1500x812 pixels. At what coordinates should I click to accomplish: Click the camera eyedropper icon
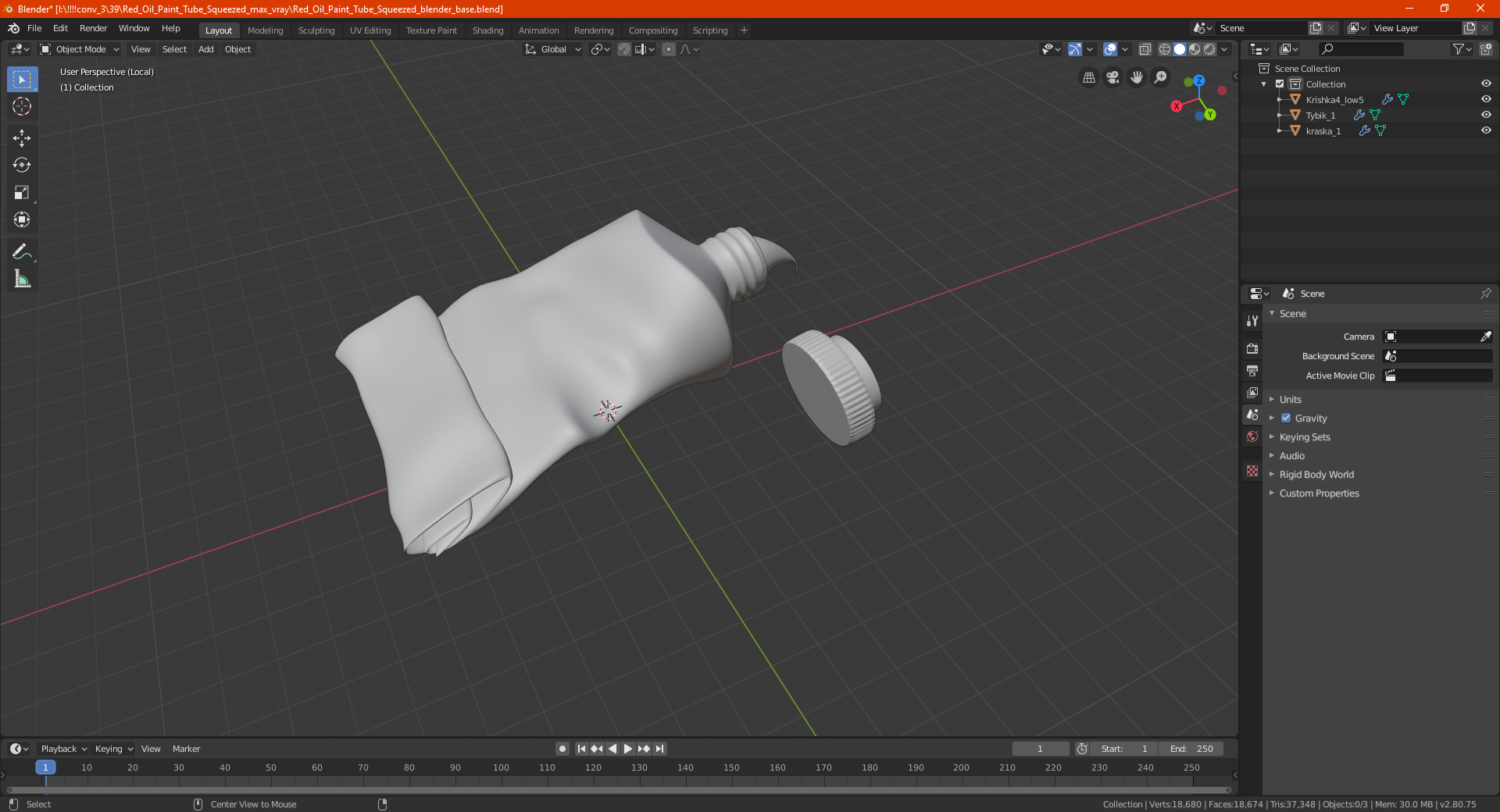(1485, 337)
